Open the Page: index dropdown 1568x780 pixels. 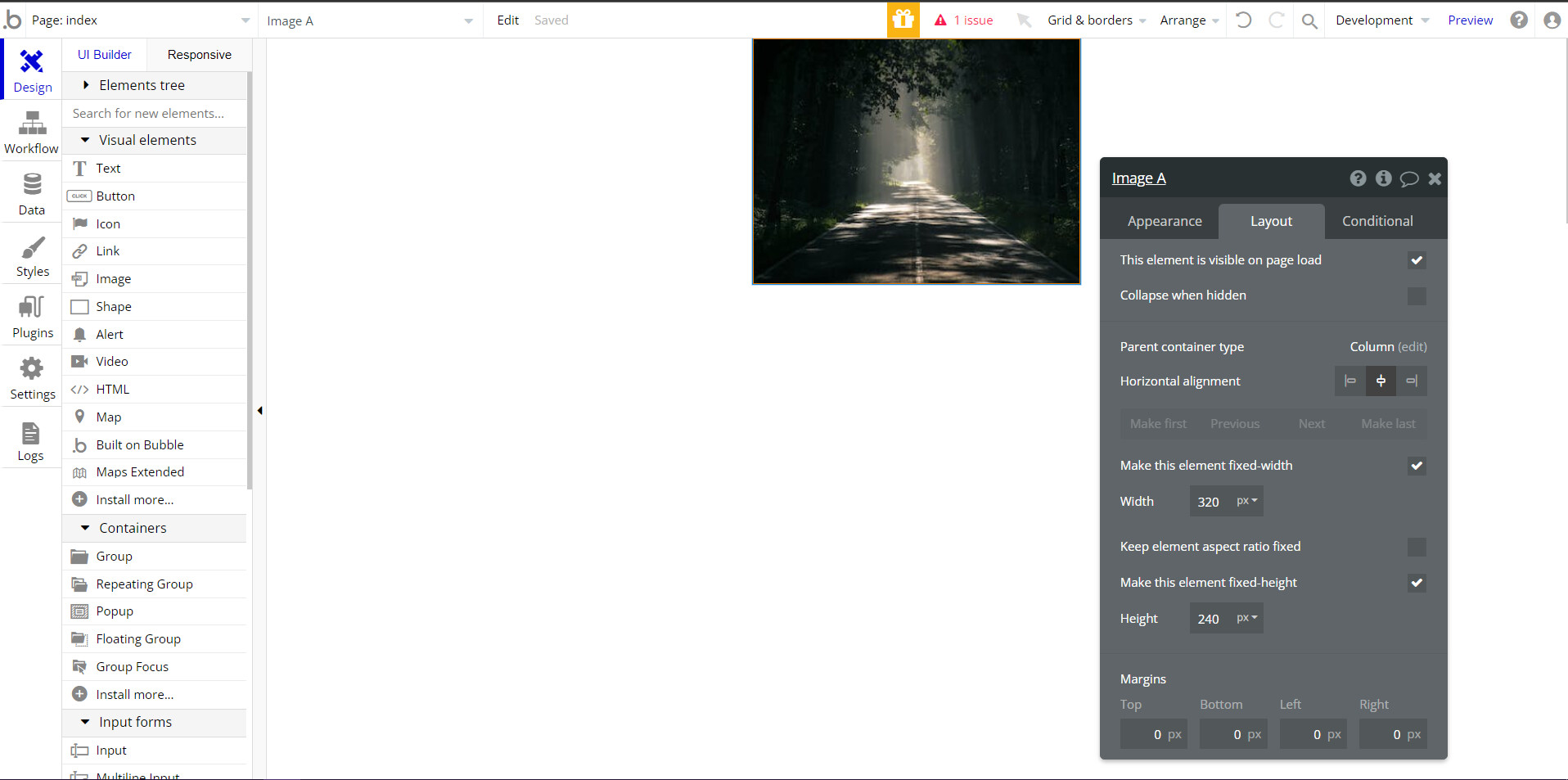[x=141, y=20]
